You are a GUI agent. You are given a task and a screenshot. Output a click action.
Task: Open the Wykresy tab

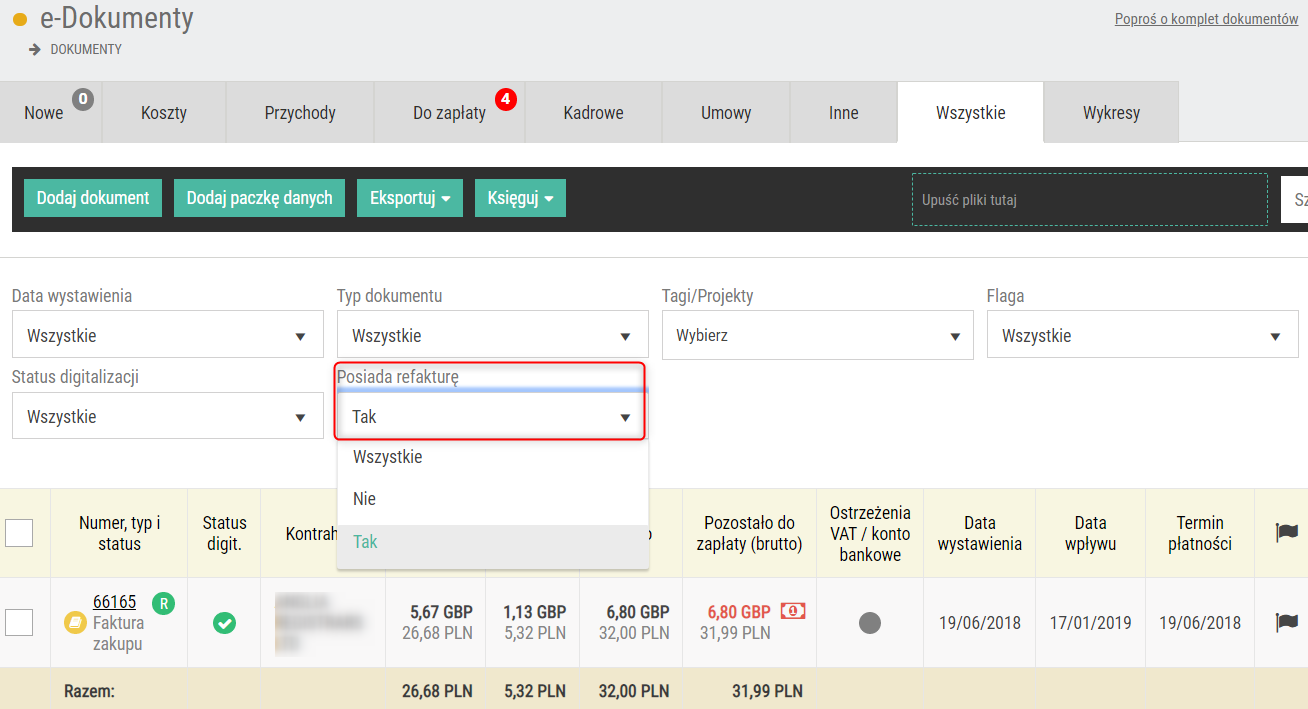[x=1111, y=113]
